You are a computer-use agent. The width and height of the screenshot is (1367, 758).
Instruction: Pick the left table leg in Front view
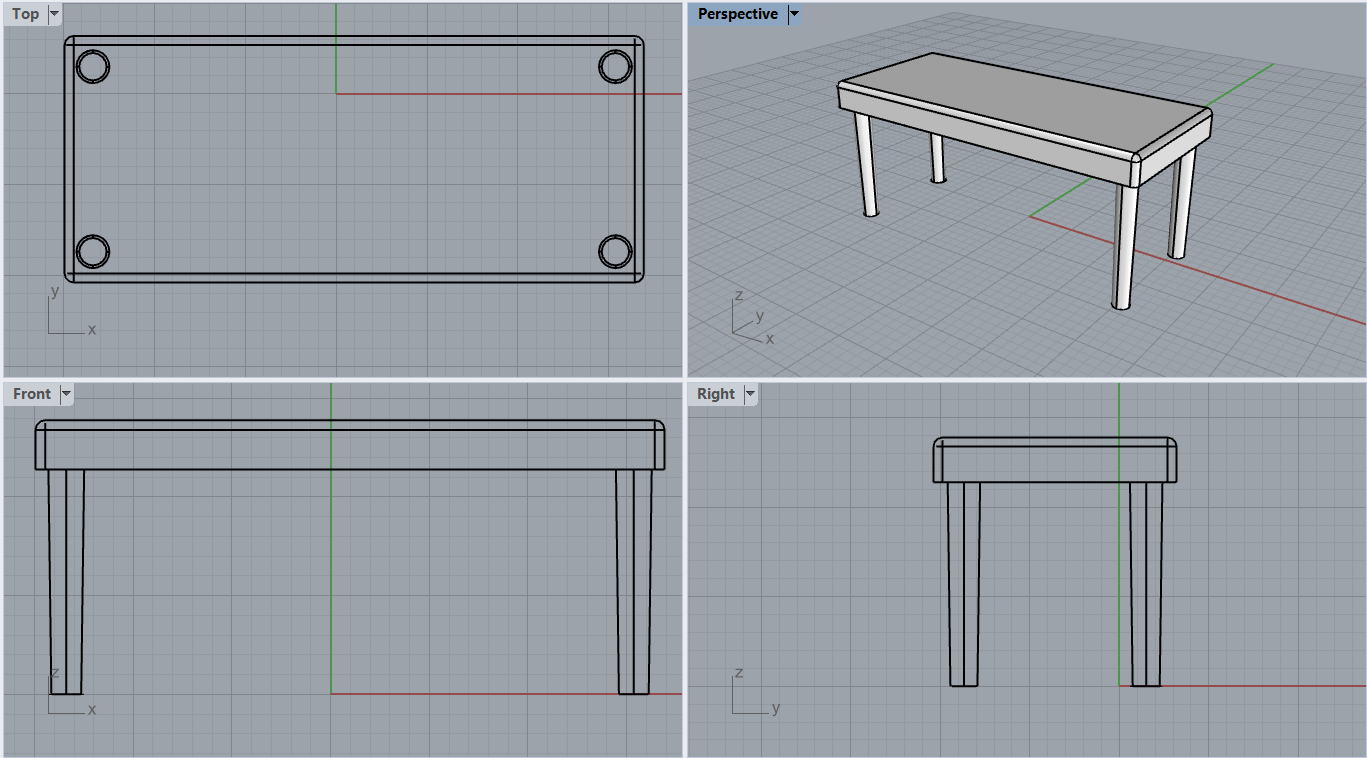65,581
